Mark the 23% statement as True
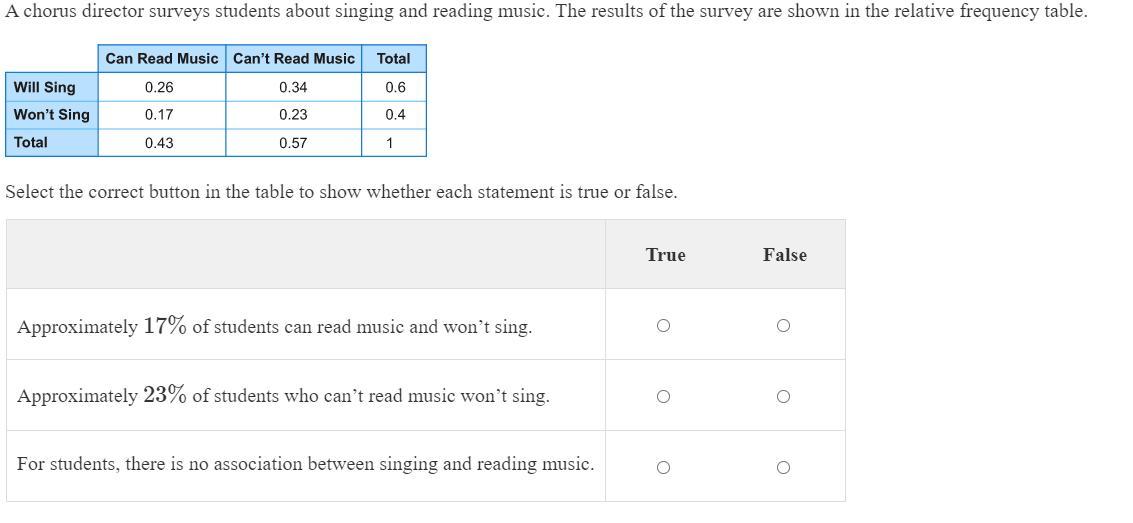 [663, 397]
